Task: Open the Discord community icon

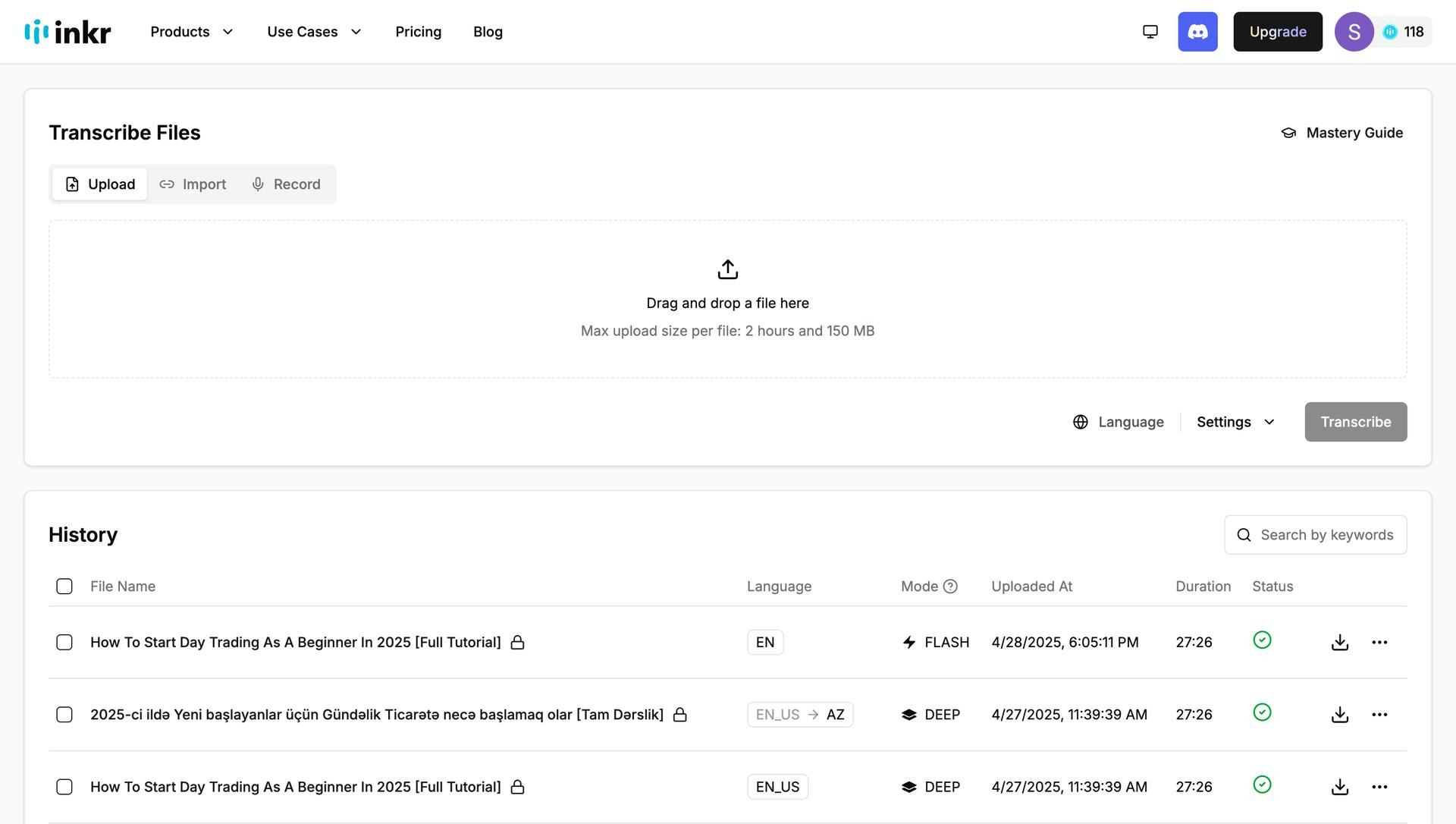Action: [1197, 32]
